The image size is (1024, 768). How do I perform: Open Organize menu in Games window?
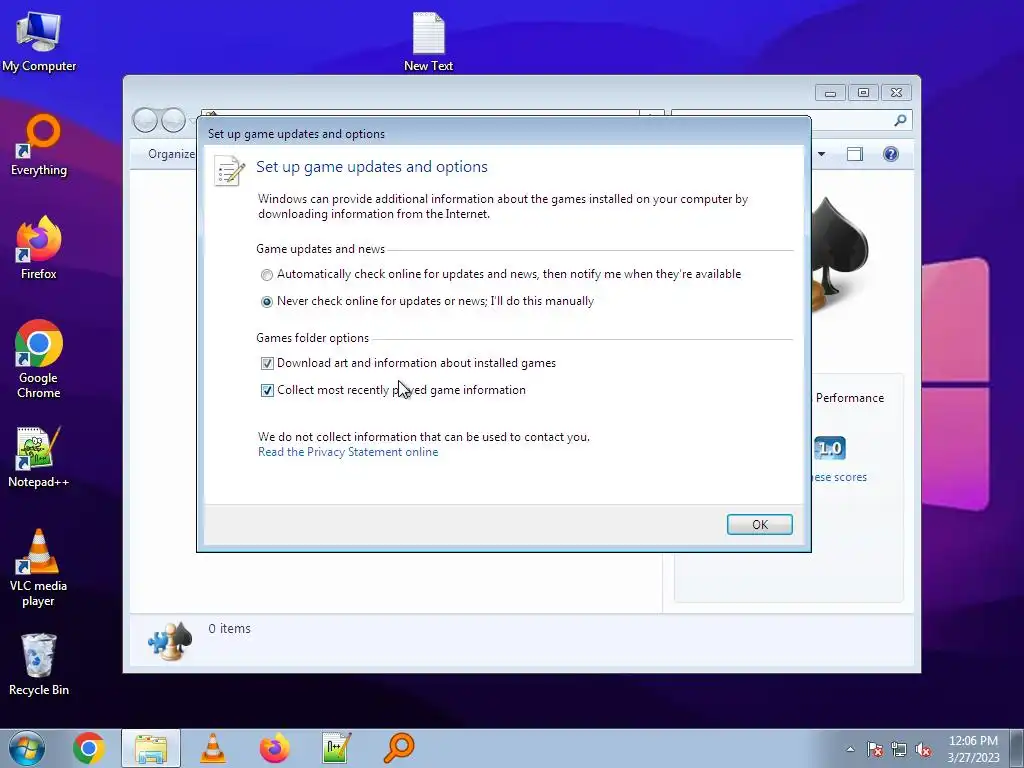pyautogui.click(x=171, y=154)
